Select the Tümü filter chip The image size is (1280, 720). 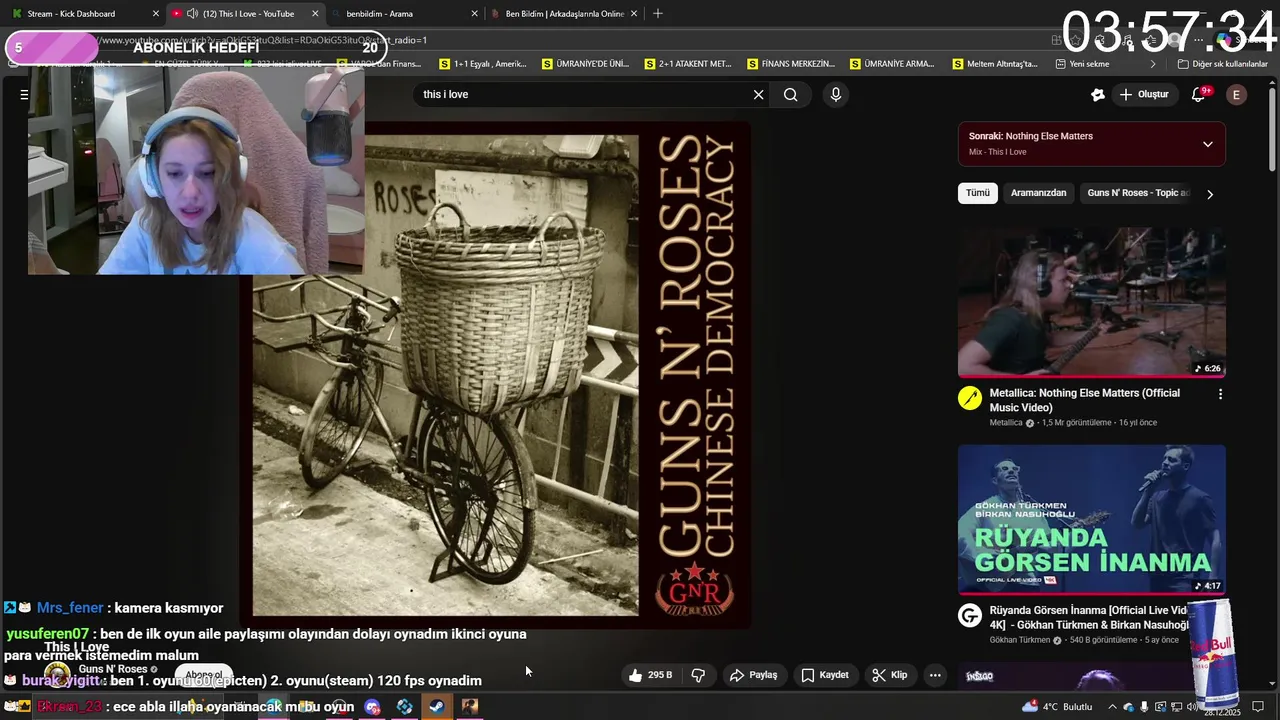tap(978, 193)
